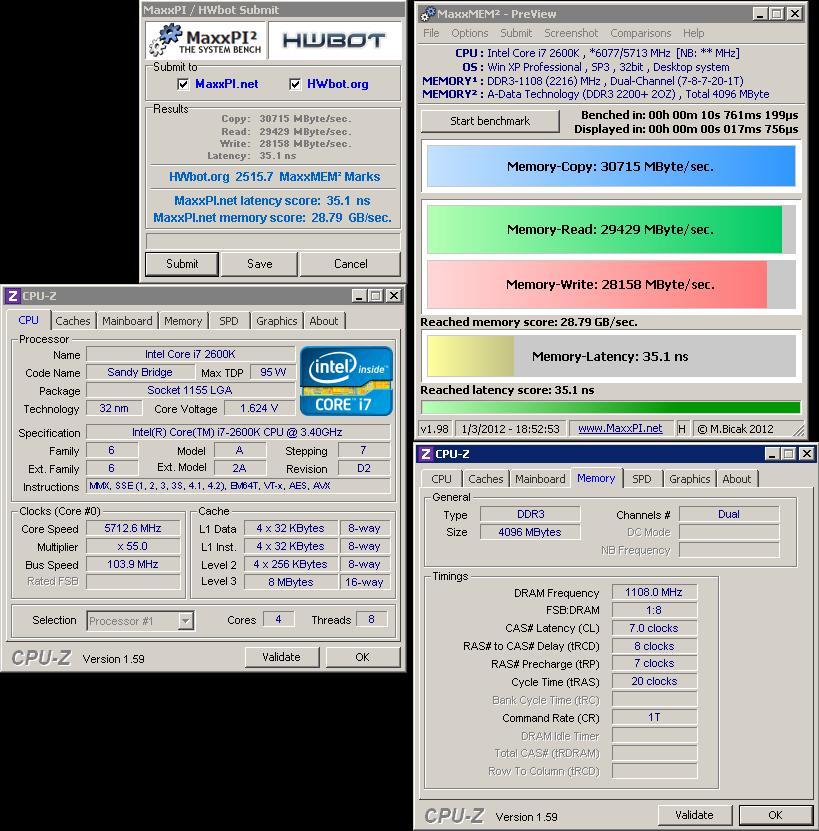Image resolution: width=819 pixels, height=831 pixels.
Task: Click Submit button in HWbot Submit dialog
Action: pos(182,264)
